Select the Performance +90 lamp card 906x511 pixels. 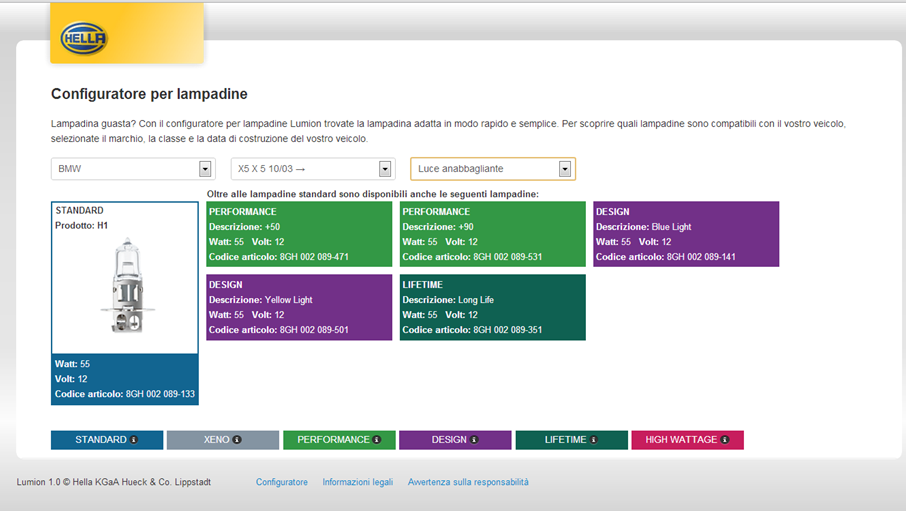point(492,234)
